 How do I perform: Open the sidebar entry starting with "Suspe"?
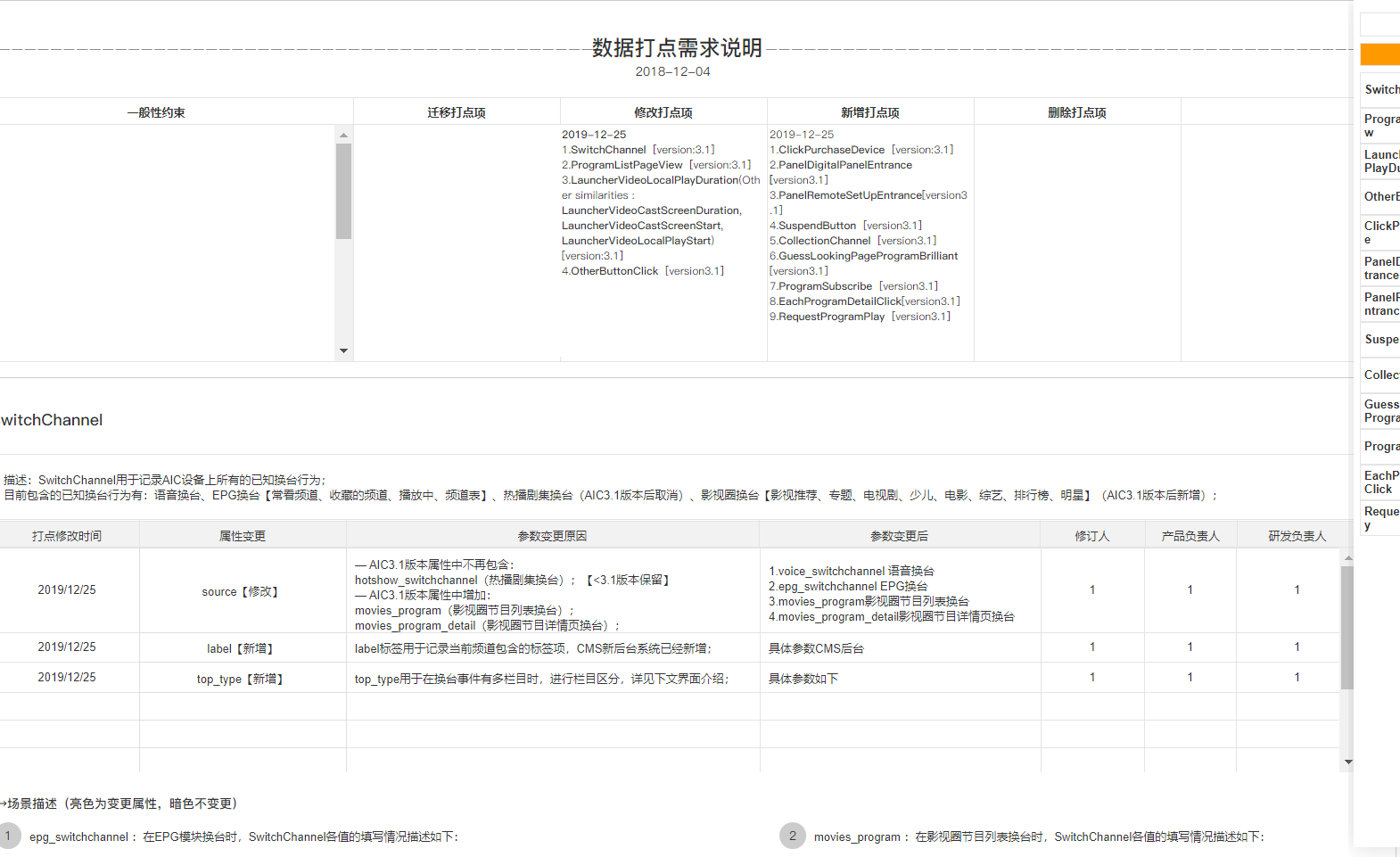[1381, 339]
